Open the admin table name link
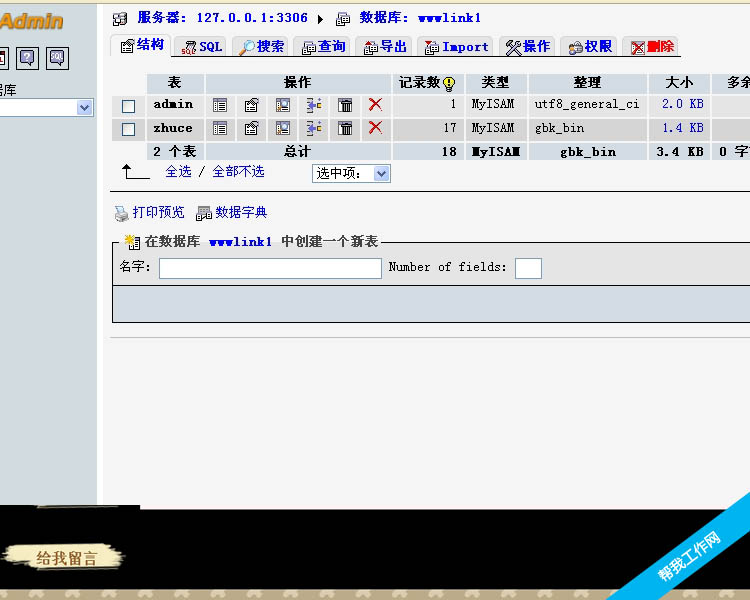The height and width of the screenshot is (600, 750). pyautogui.click(x=173, y=104)
